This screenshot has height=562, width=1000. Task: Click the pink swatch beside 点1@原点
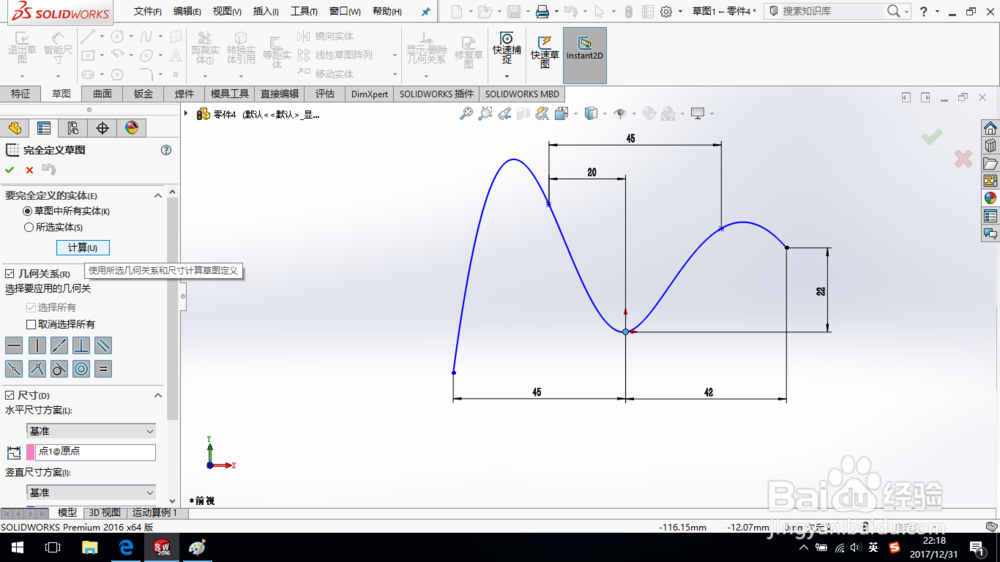(30, 452)
